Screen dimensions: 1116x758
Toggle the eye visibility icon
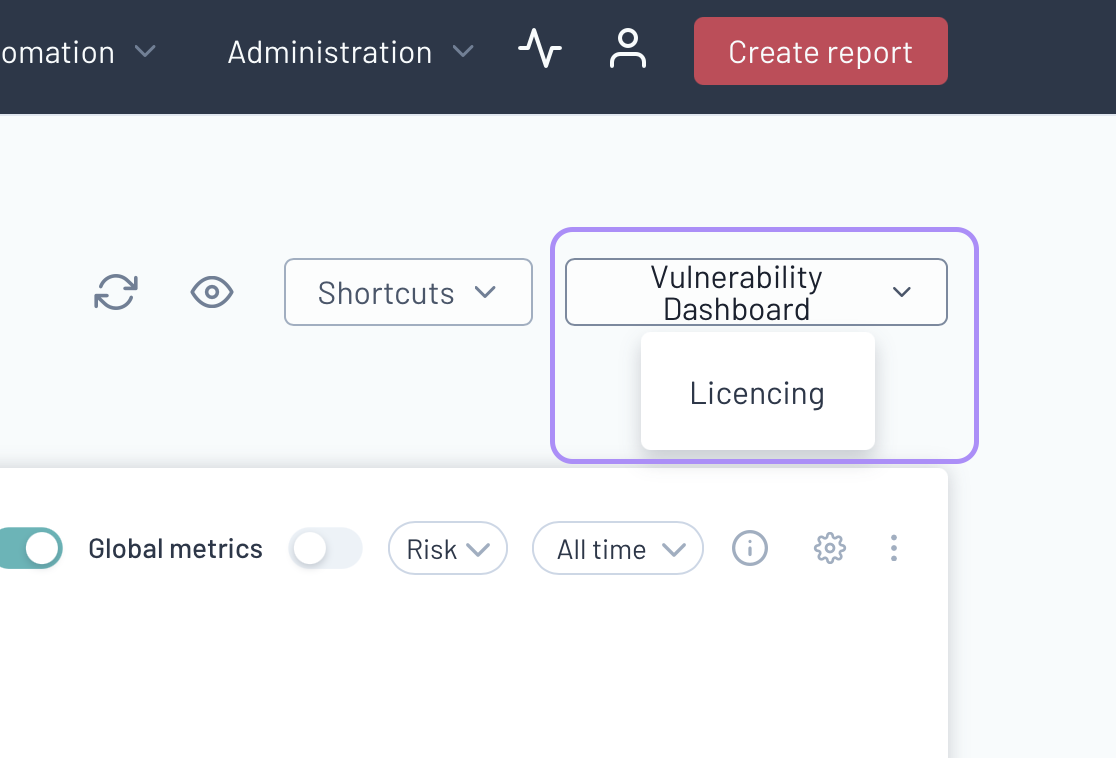(212, 293)
